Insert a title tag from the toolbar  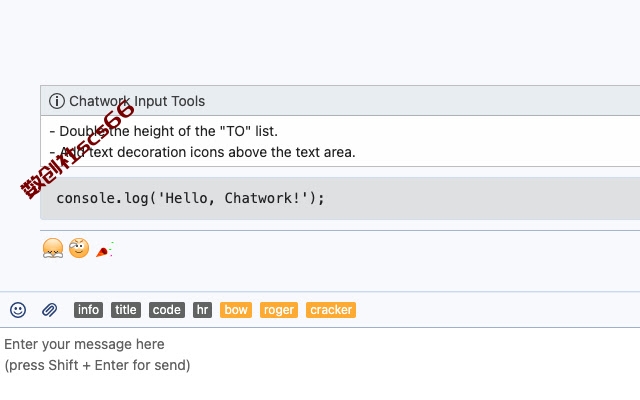[x=126, y=310]
